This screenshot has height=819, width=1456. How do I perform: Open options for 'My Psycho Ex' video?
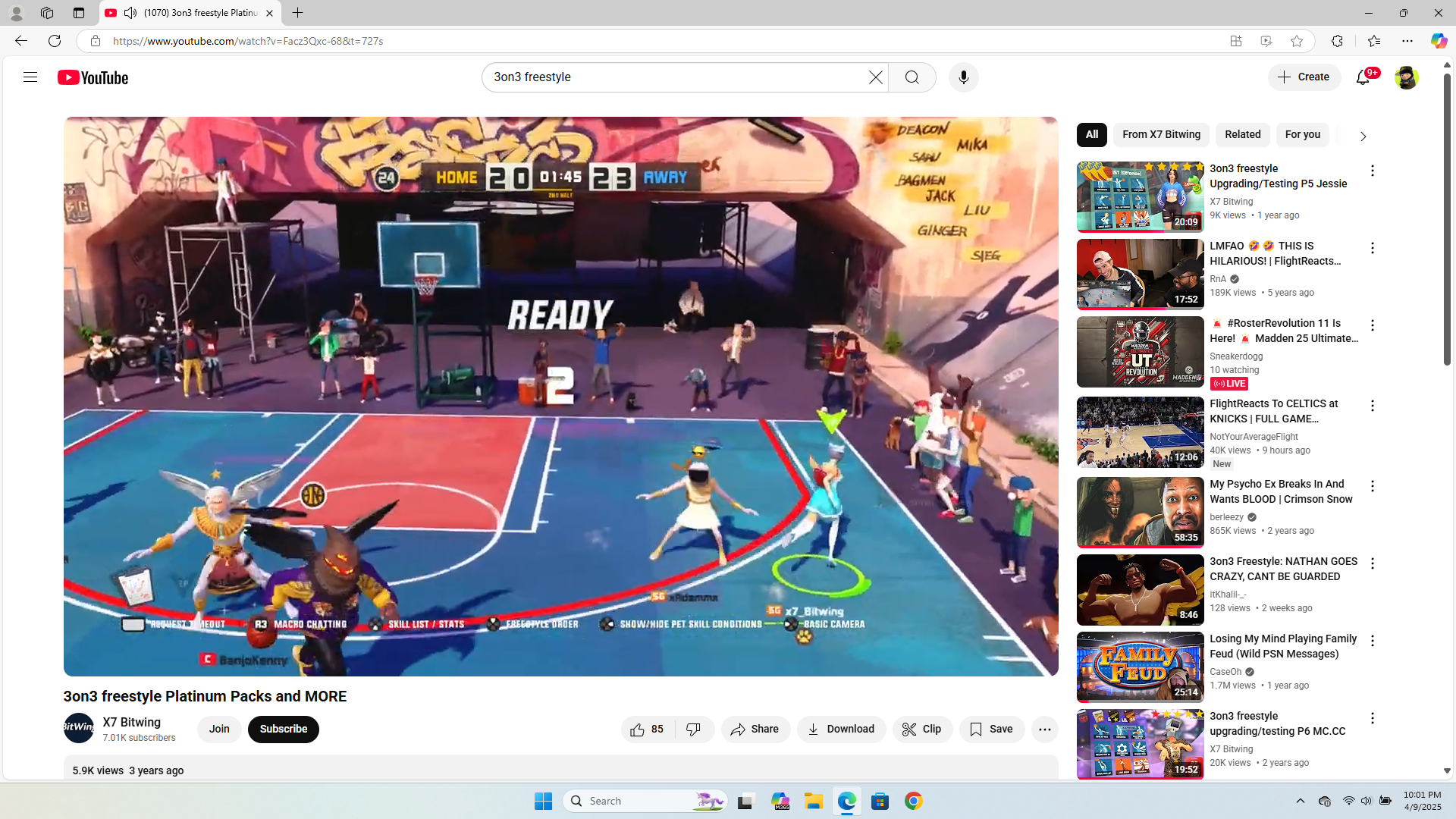(1372, 486)
